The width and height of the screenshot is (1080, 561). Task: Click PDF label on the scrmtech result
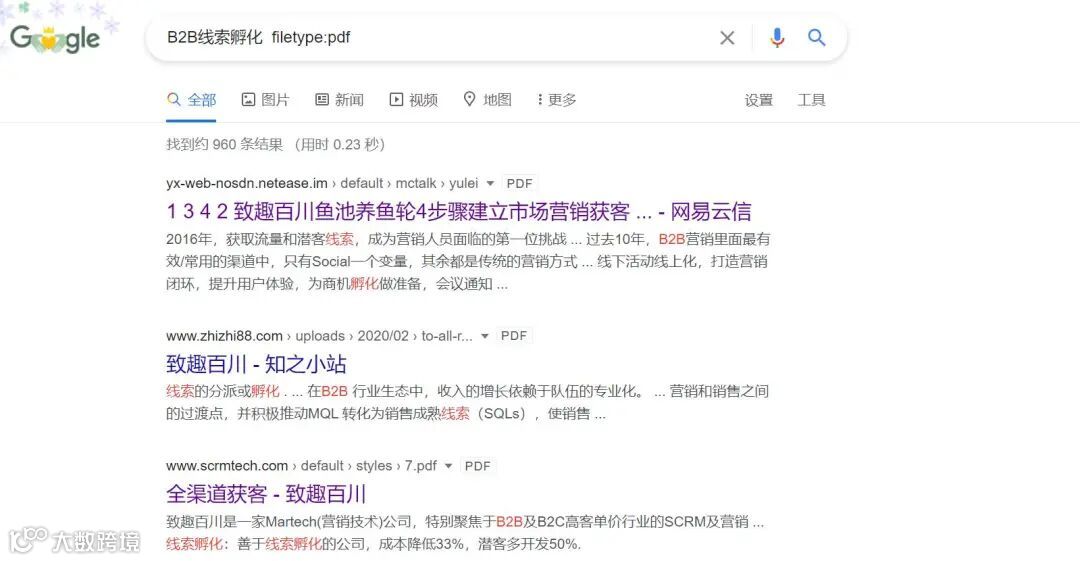pyautogui.click(x=477, y=466)
